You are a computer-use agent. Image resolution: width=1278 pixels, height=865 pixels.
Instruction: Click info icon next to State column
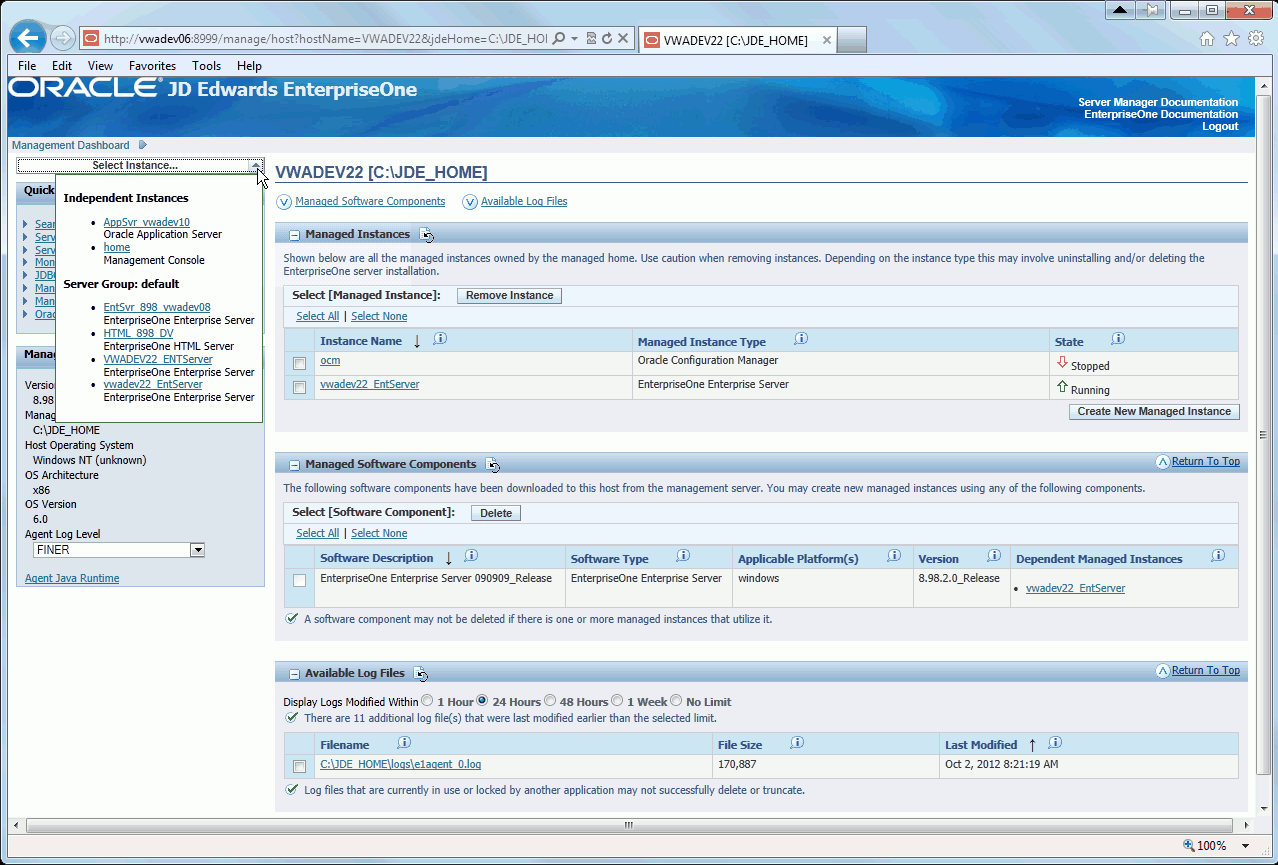click(1118, 340)
